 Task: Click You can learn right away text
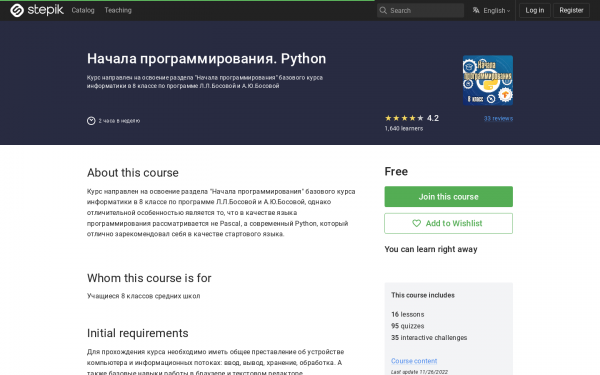point(431,249)
